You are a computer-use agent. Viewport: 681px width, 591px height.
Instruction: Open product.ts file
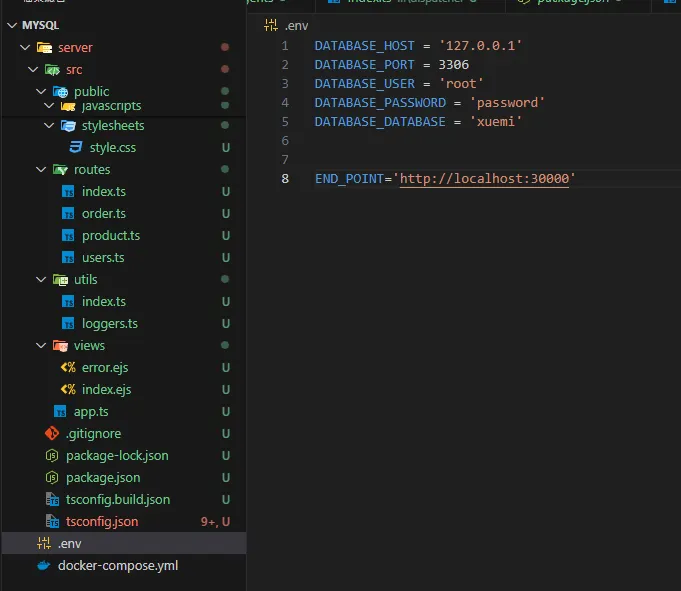[111, 236]
